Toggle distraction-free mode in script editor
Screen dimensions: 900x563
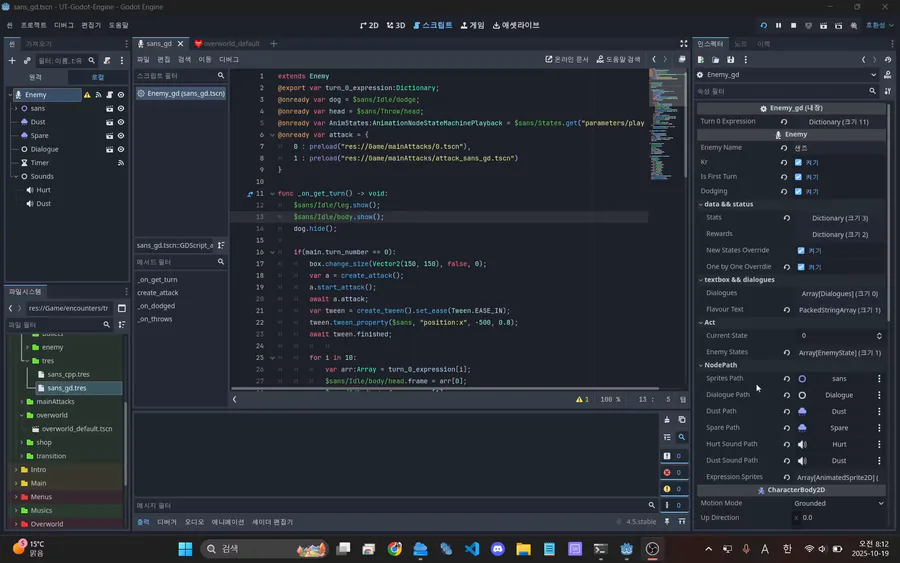click(684, 44)
